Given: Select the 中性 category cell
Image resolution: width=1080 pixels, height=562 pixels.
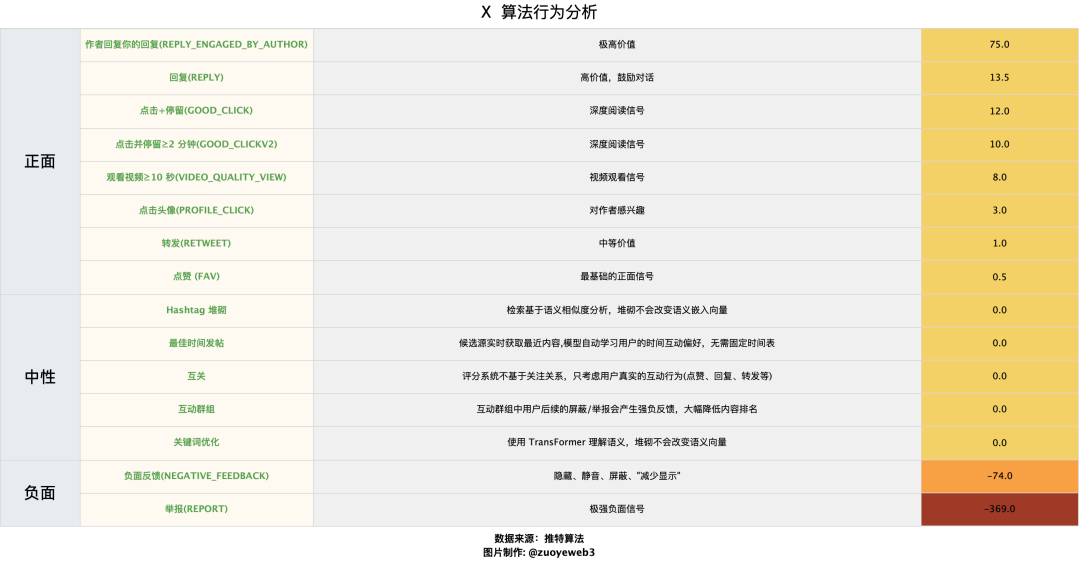Looking at the screenshot, I should (x=40, y=377).
